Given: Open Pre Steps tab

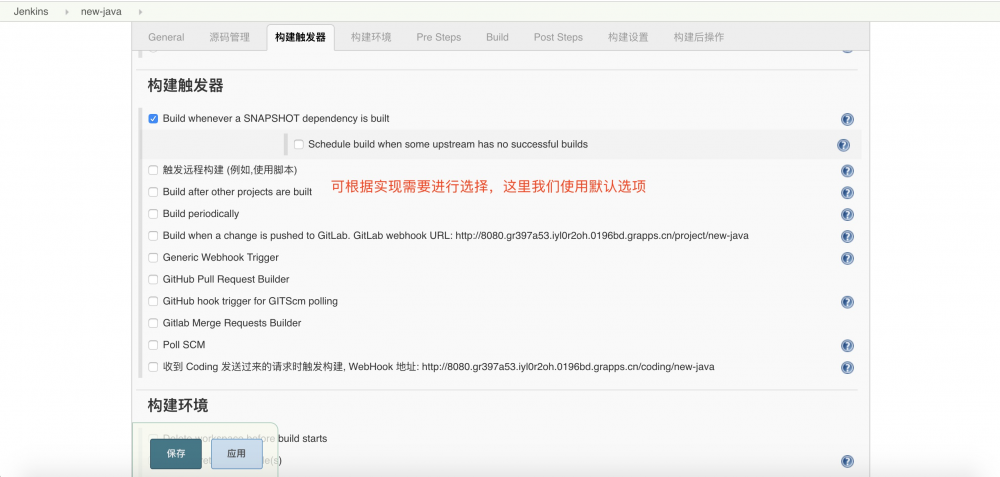Looking at the screenshot, I should (439, 37).
